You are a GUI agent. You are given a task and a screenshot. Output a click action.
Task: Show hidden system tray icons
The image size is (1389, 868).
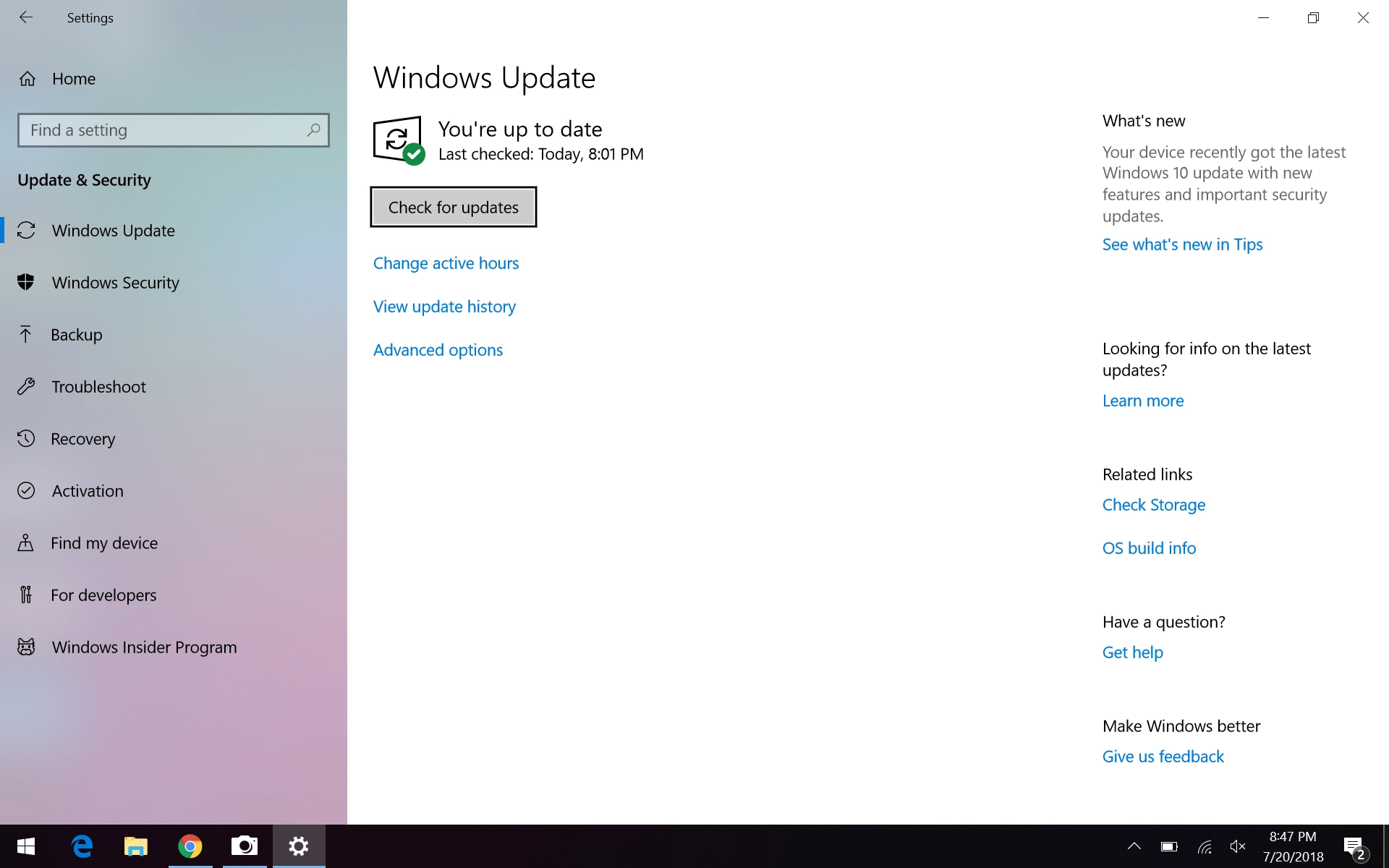(x=1134, y=846)
